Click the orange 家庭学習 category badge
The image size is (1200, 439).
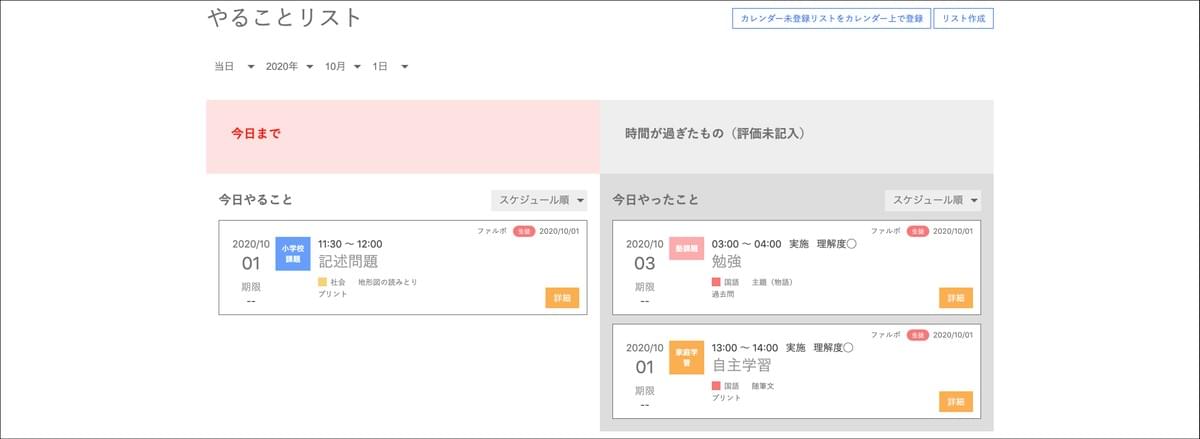tap(686, 357)
